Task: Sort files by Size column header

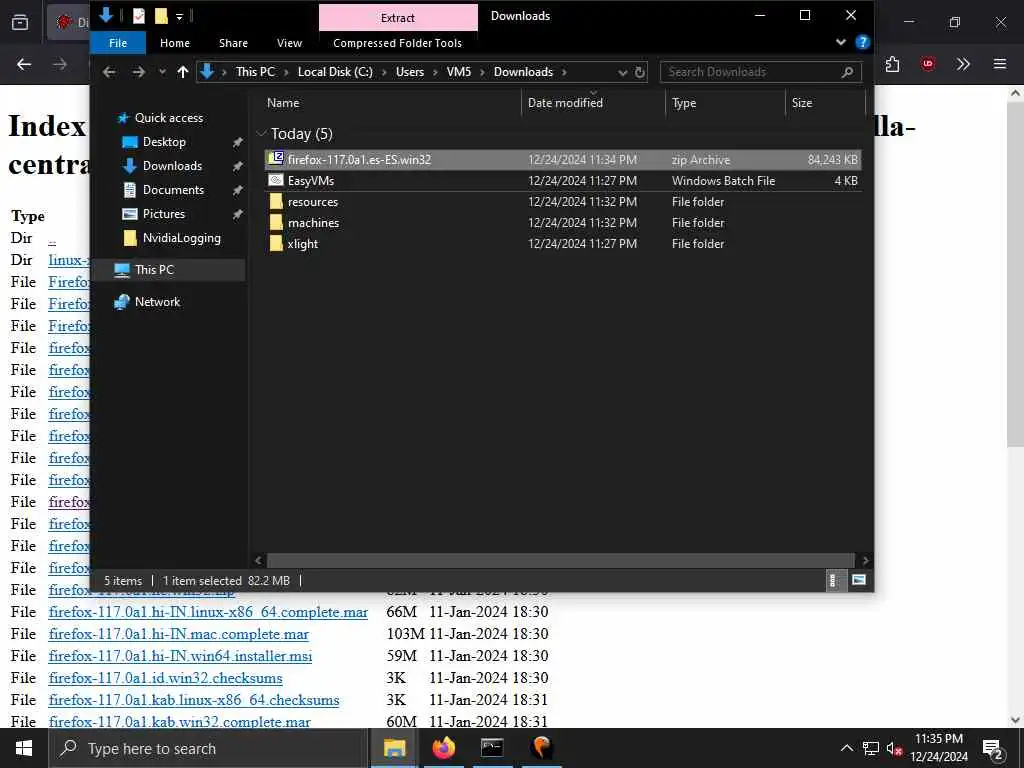Action: 802,103
